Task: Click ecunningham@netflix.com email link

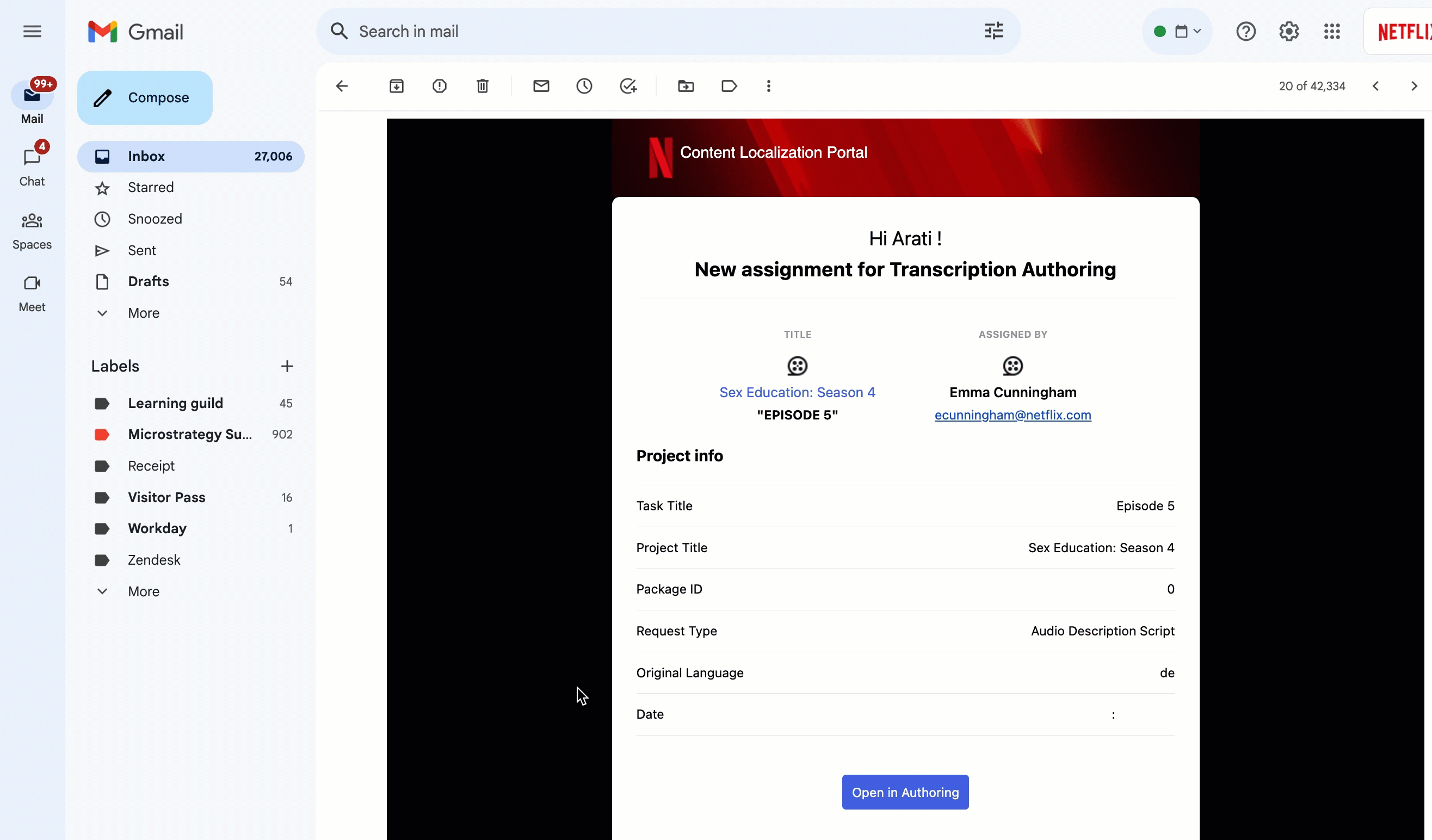Action: tap(1012, 416)
